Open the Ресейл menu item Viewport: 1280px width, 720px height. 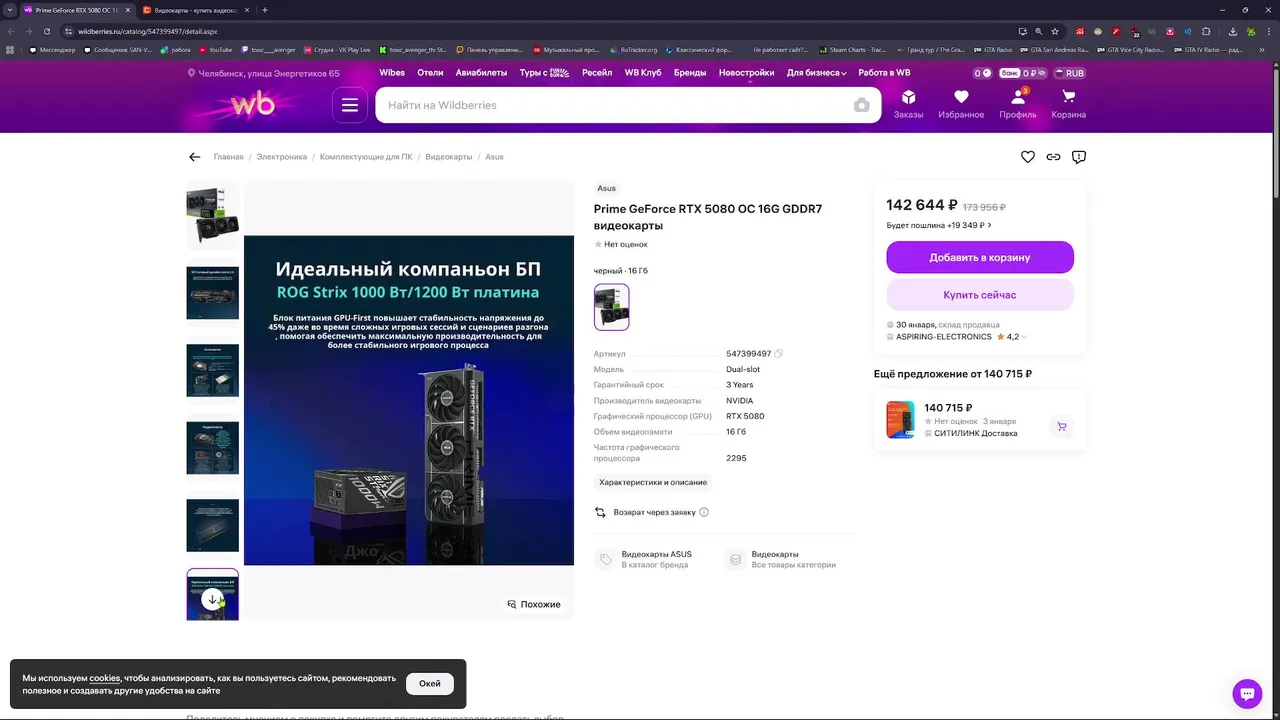597,73
